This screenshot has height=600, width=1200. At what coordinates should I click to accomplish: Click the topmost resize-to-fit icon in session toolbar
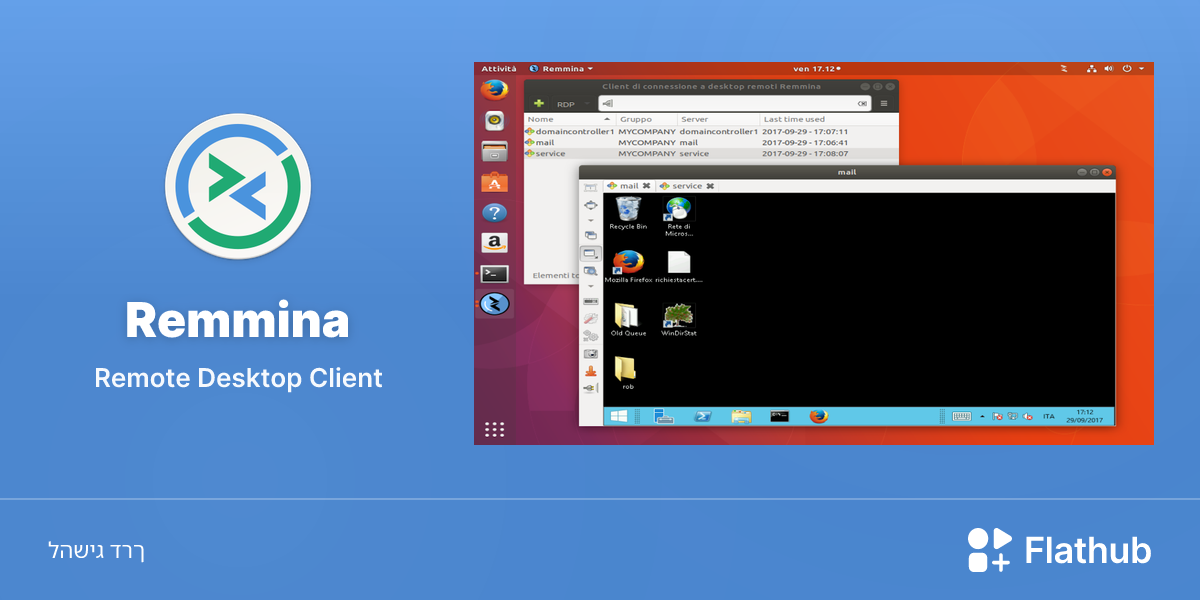(x=590, y=187)
